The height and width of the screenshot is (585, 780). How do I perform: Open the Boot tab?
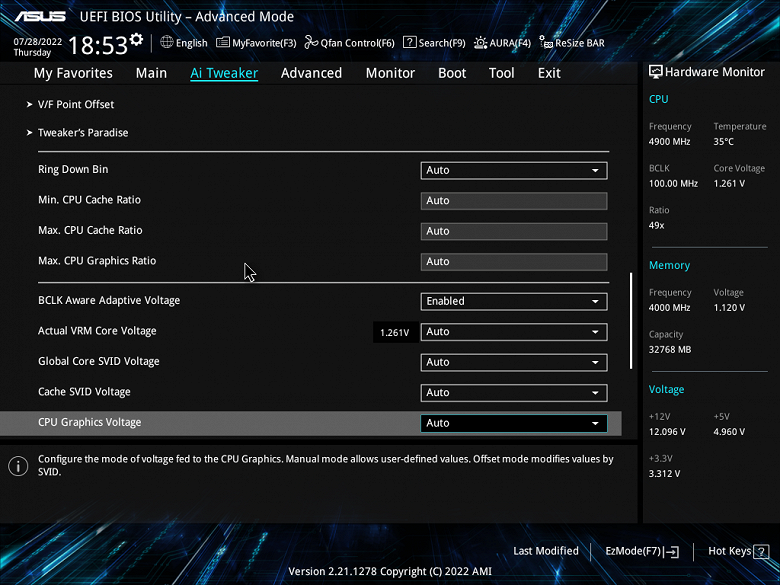pos(452,73)
